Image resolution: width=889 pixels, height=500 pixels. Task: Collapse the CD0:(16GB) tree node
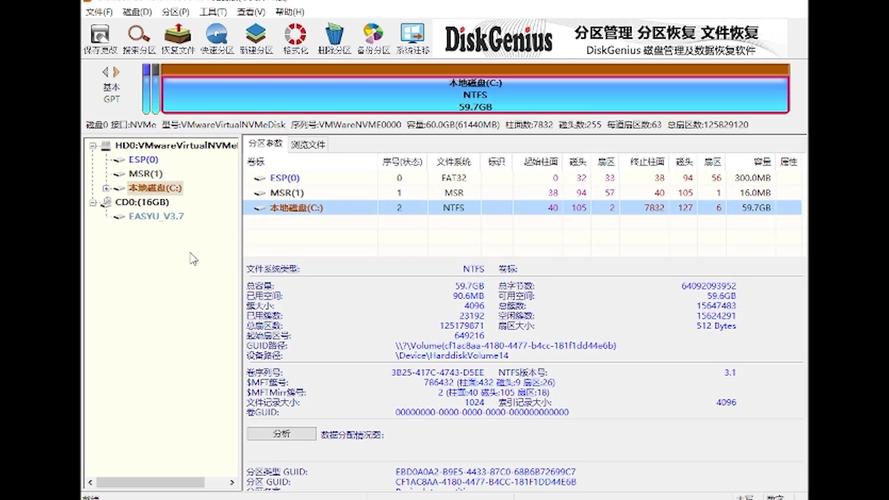coord(93,202)
